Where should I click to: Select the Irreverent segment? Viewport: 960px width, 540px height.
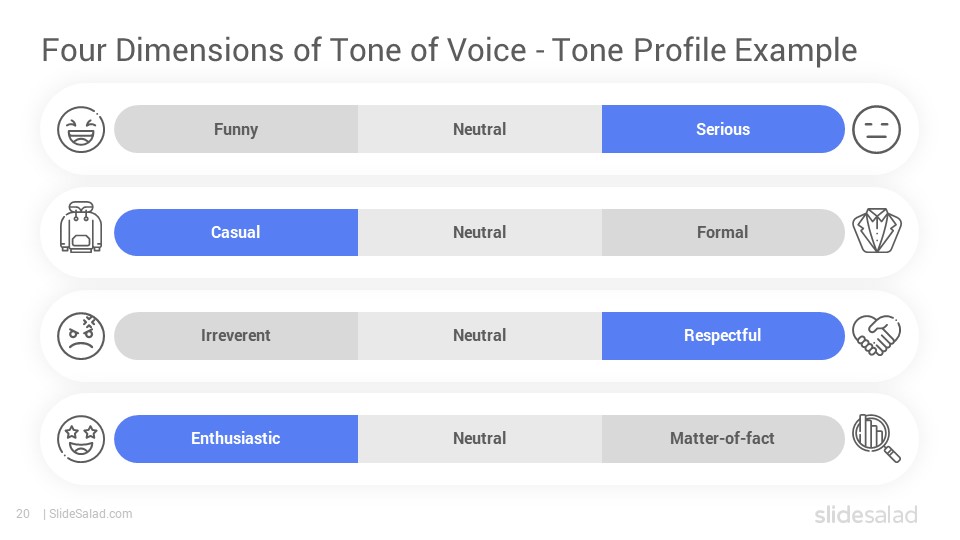[236, 336]
